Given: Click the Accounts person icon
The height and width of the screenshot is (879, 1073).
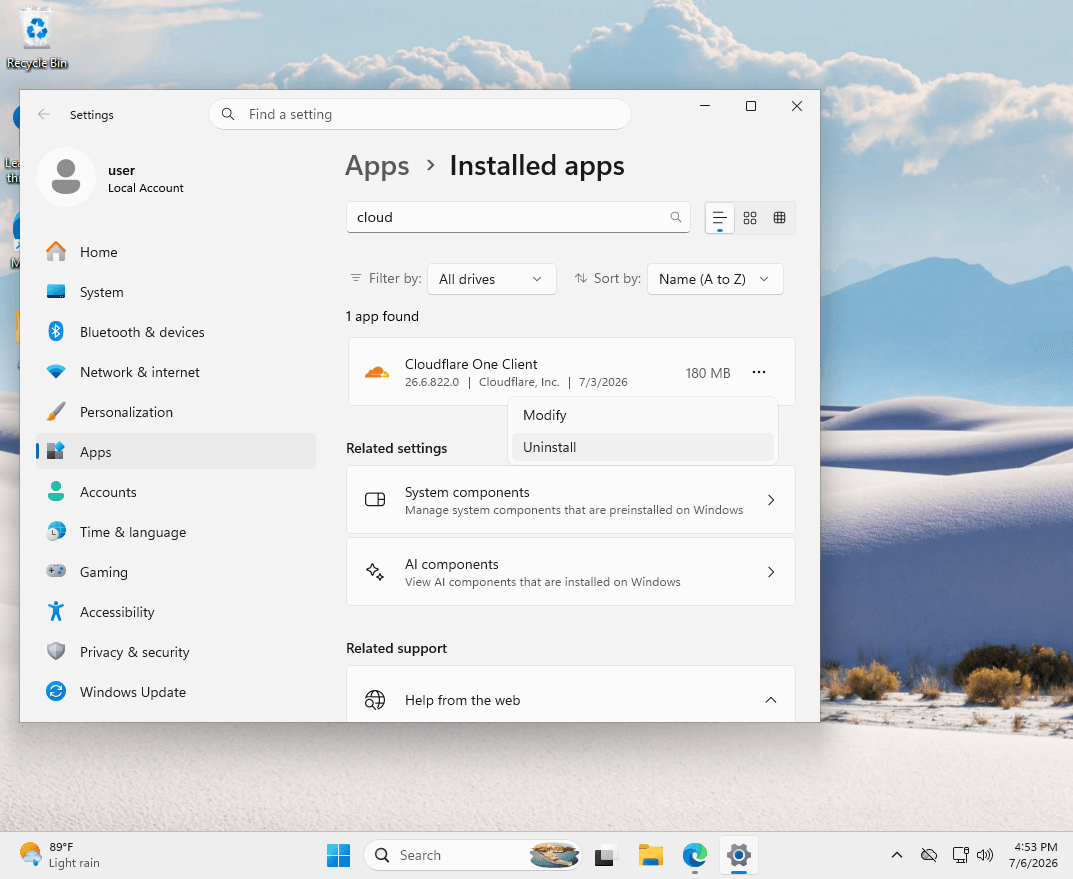Looking at the screenshot, I should 56,491.
